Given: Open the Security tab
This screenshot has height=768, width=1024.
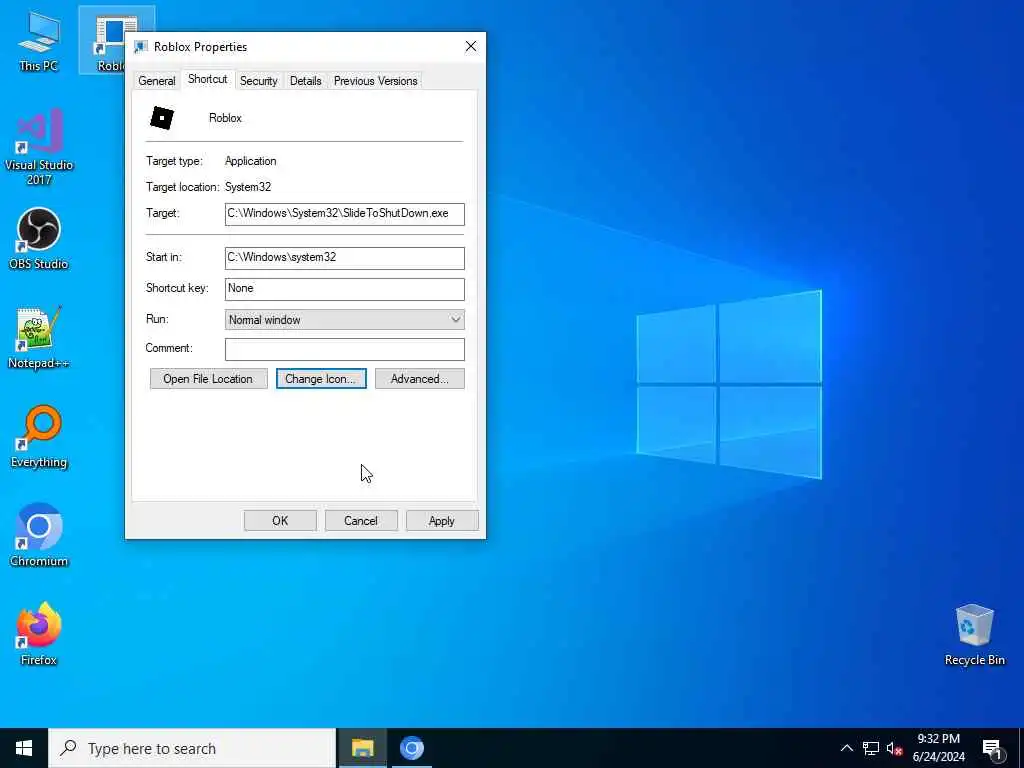Looking at the screenshot, I should coord(259,81).
